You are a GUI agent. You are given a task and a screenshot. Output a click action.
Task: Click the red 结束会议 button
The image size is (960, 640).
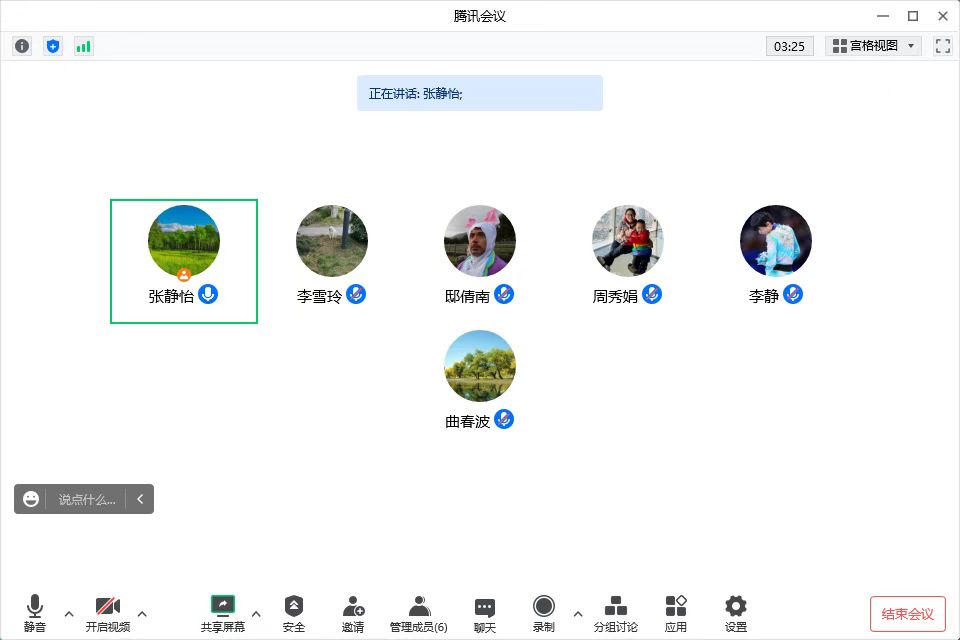[907, 614]
